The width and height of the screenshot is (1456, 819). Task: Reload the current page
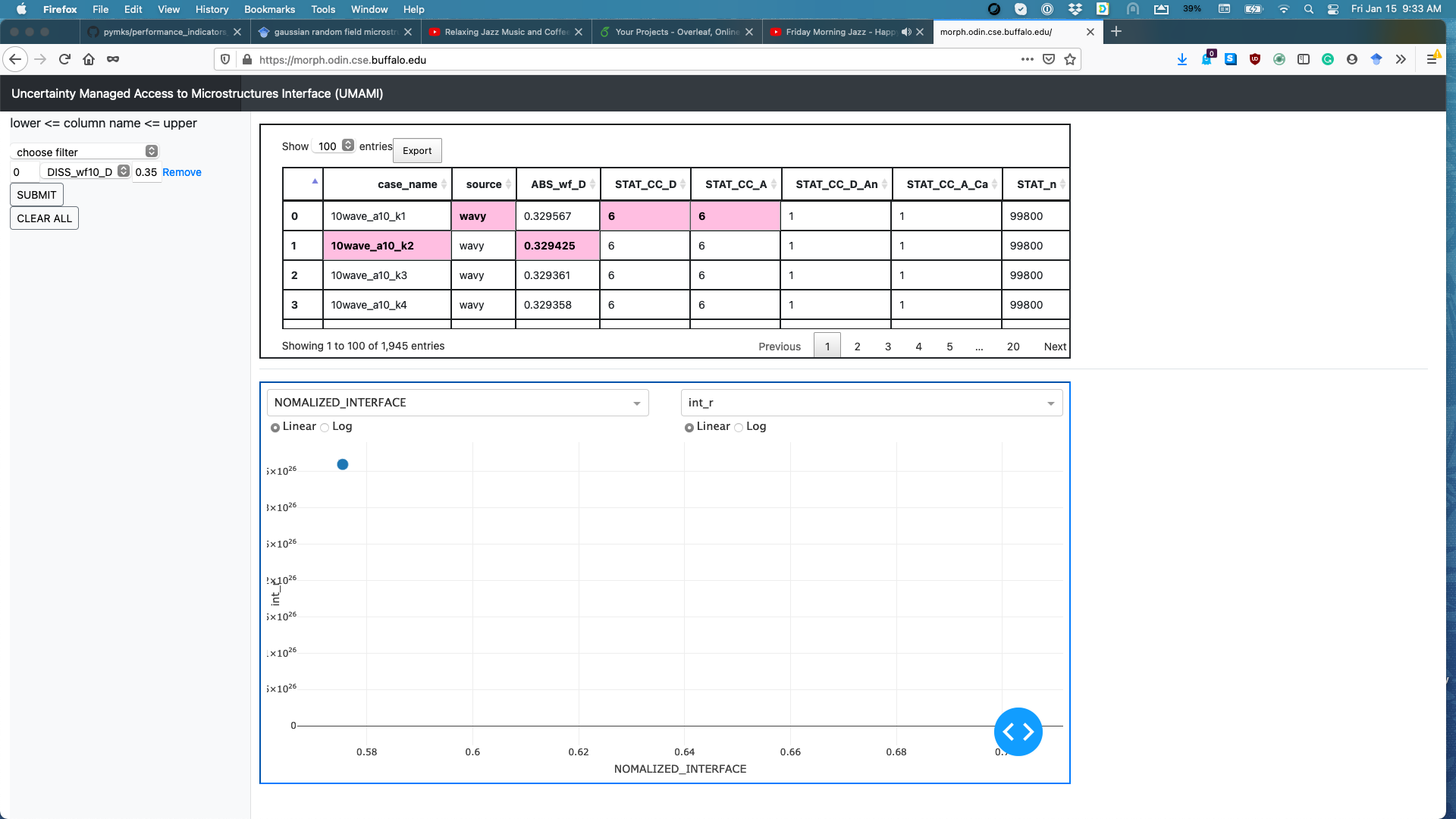[x=64, y=59]
